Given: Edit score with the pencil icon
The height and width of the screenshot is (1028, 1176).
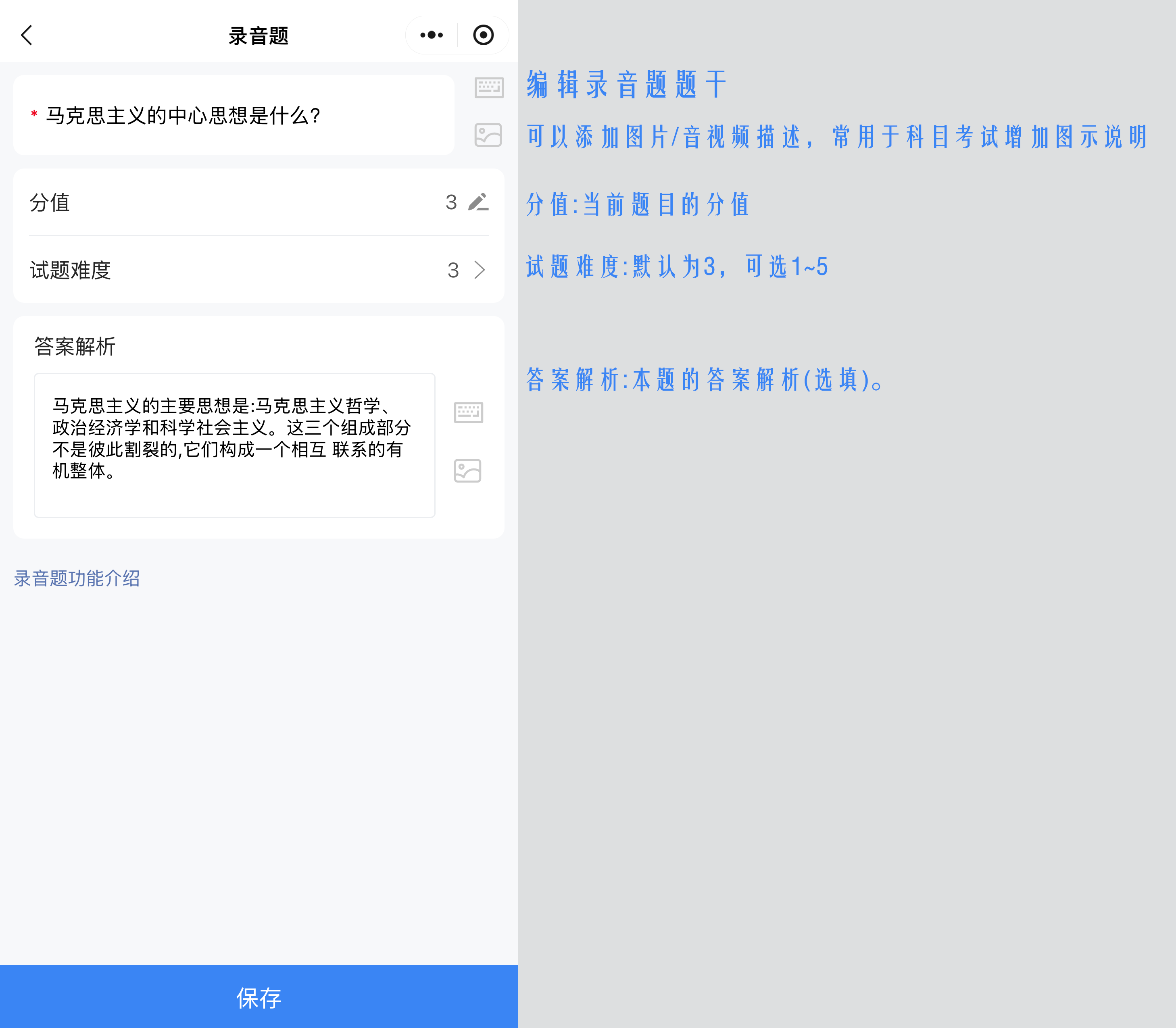Looking at the screenshot, I should pyautogui.click(x=478, y=202).
